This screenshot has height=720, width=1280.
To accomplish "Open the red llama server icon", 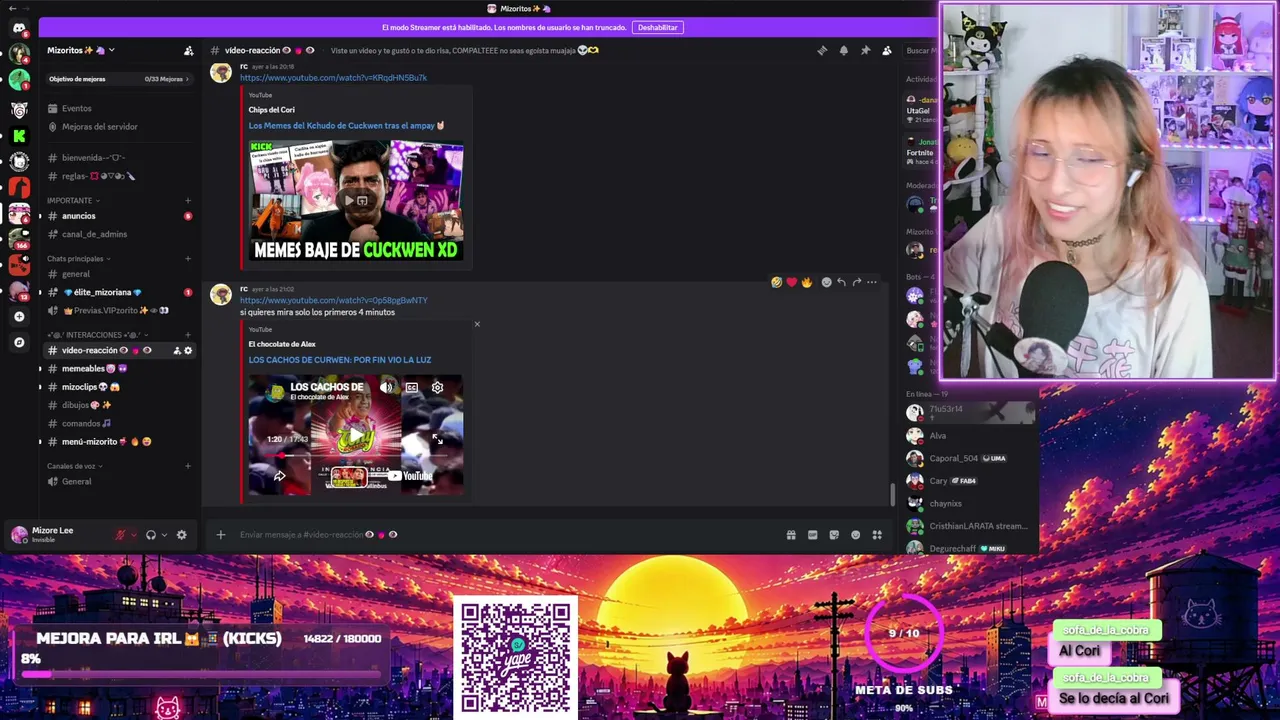I will click(x=19, y=187).
